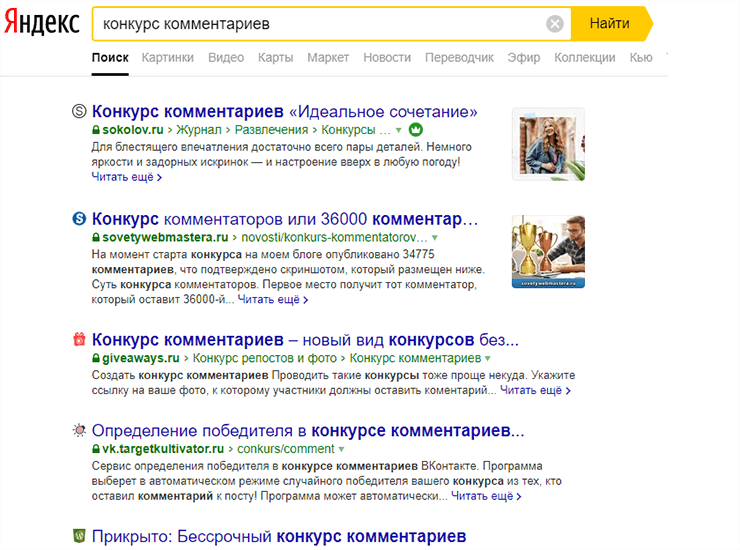Click Читать ещё in the giveaways.ru snippet

click(535, 390)
